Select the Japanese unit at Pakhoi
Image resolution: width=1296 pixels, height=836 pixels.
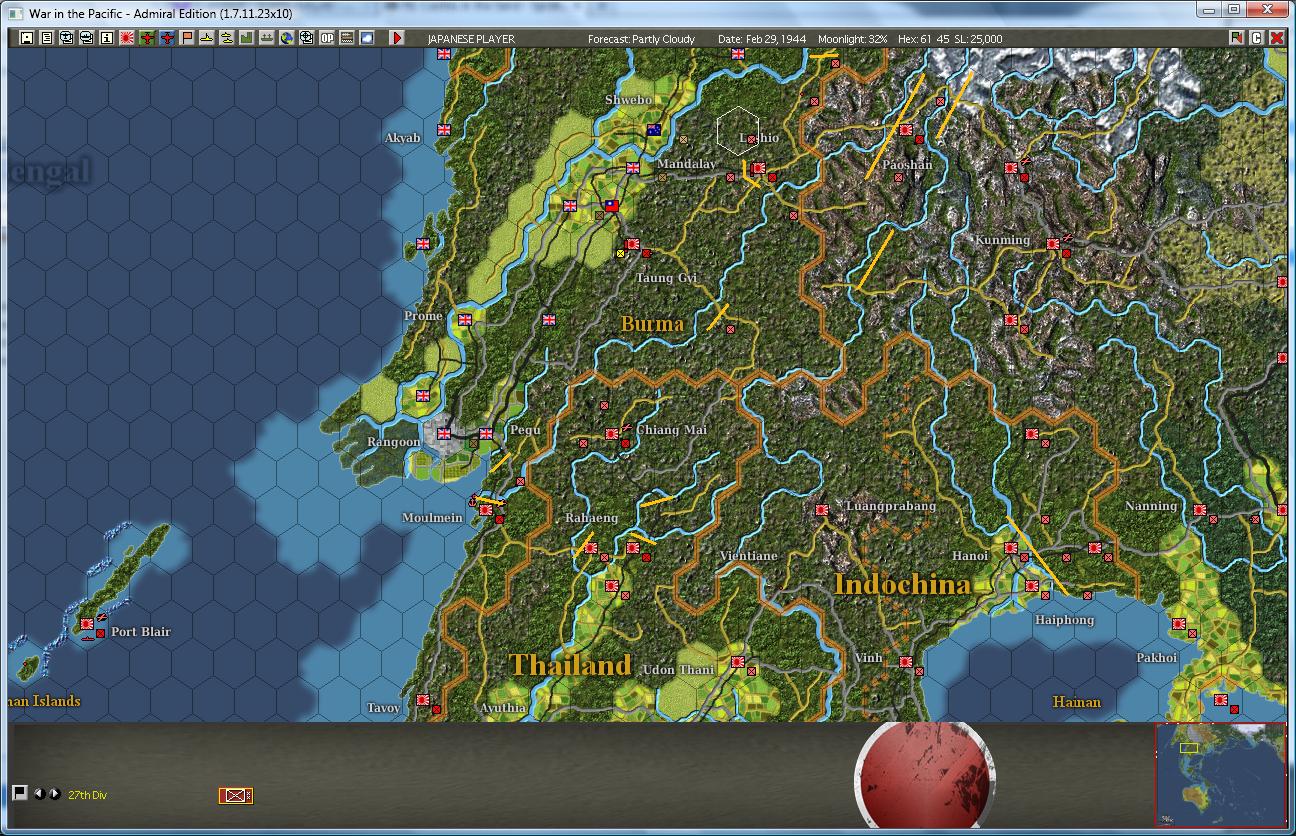tap(1178, 624)
